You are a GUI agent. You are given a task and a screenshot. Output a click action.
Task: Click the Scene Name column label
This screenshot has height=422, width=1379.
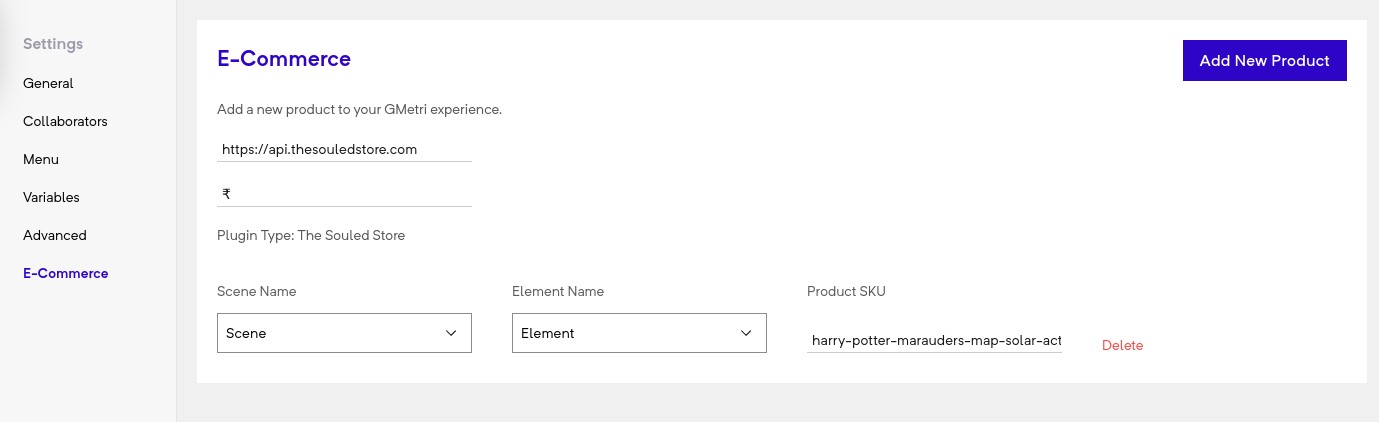(x=256, y=291)
